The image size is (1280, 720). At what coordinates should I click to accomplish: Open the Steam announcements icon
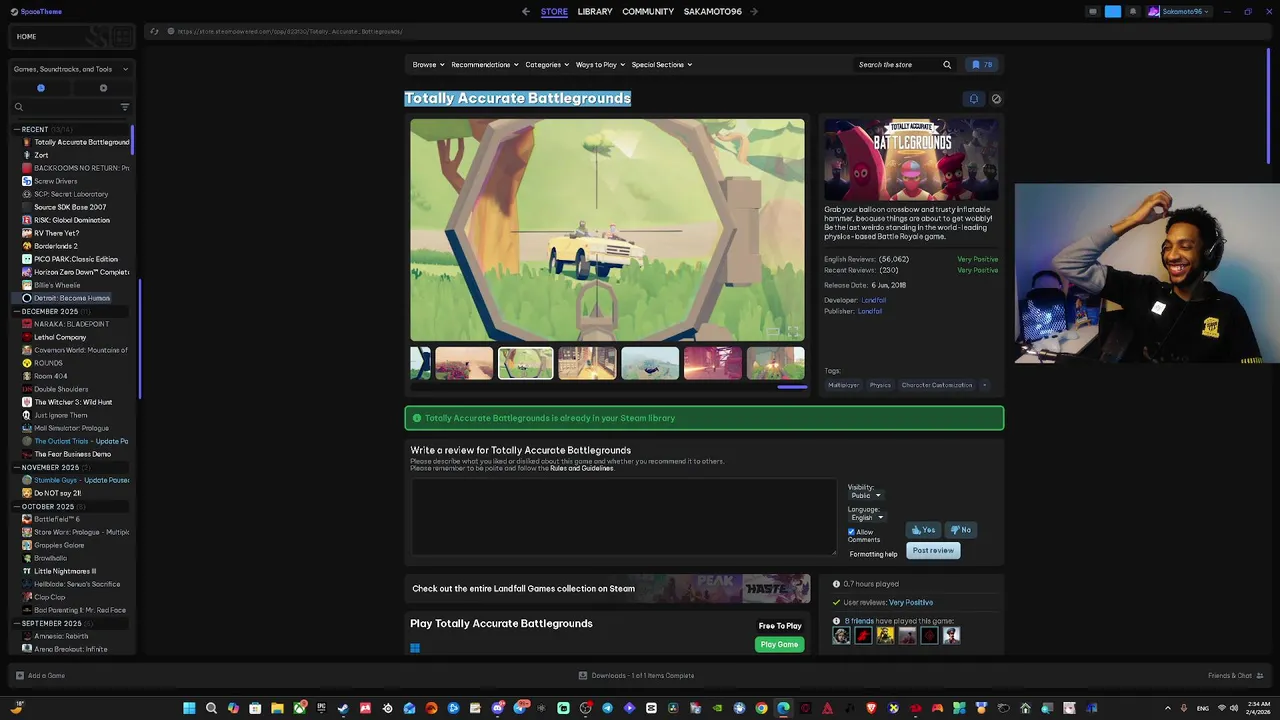point(1093,12)
